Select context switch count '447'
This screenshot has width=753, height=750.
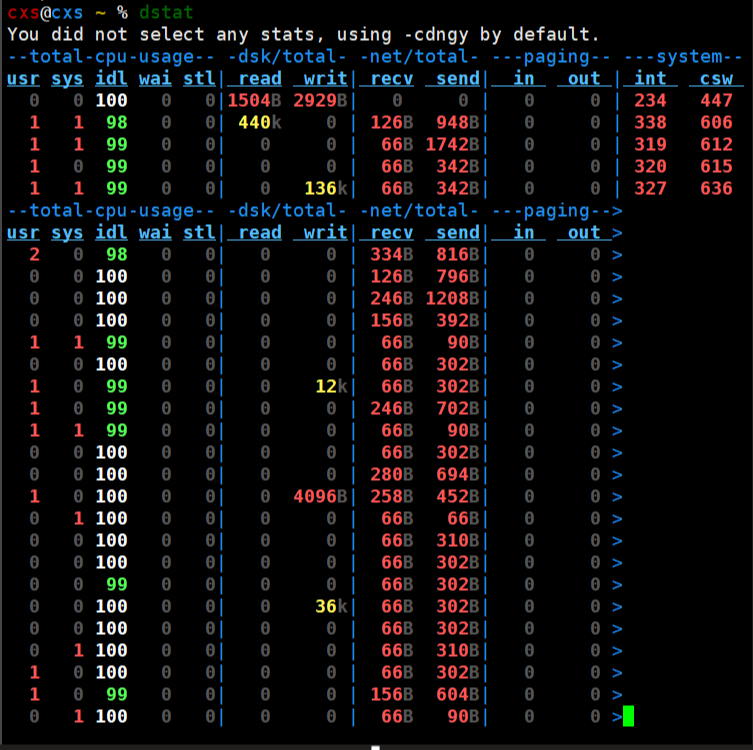(716, 100)
